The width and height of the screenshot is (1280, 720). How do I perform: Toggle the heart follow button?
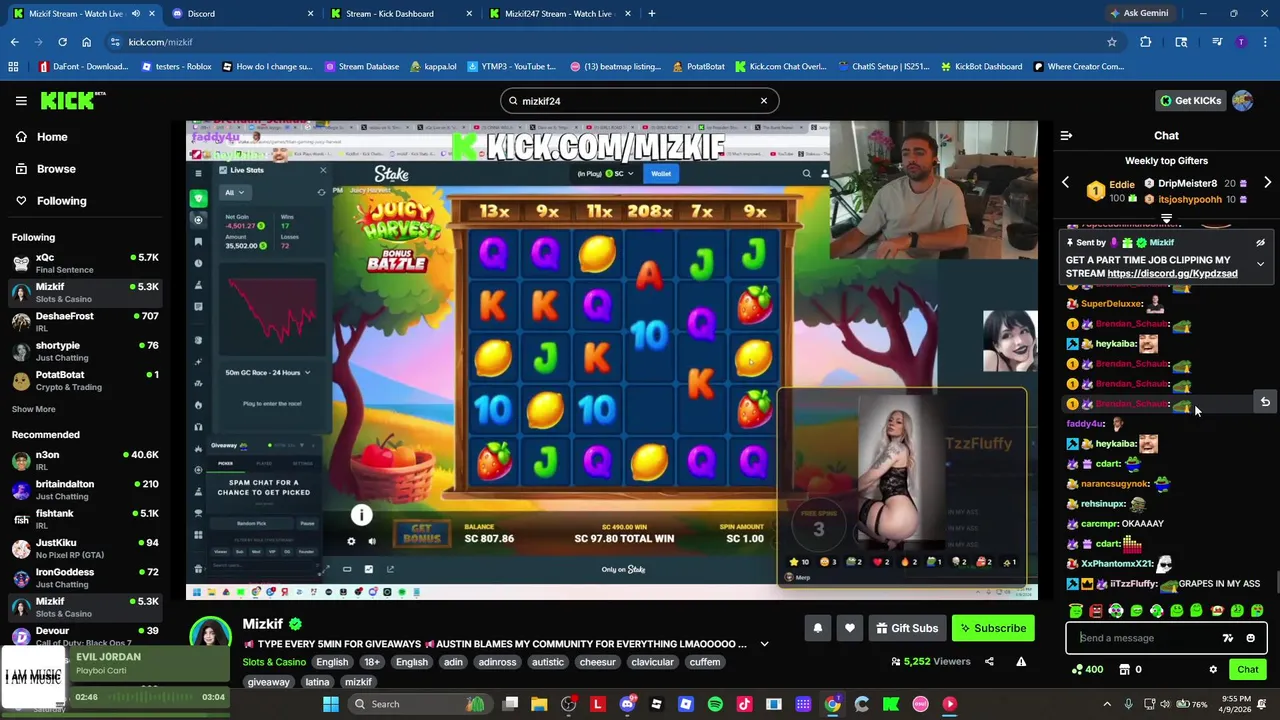[850, 628]
